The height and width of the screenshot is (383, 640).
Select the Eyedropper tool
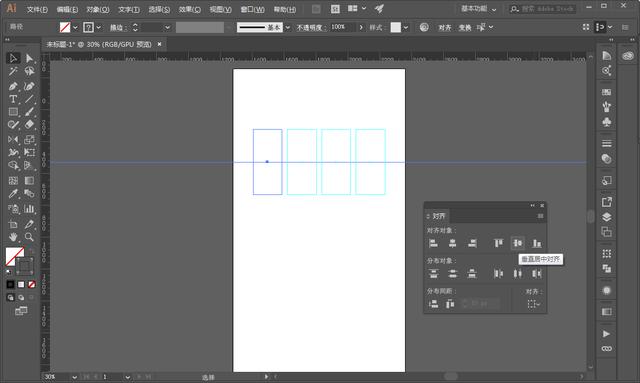pos(13,194)
